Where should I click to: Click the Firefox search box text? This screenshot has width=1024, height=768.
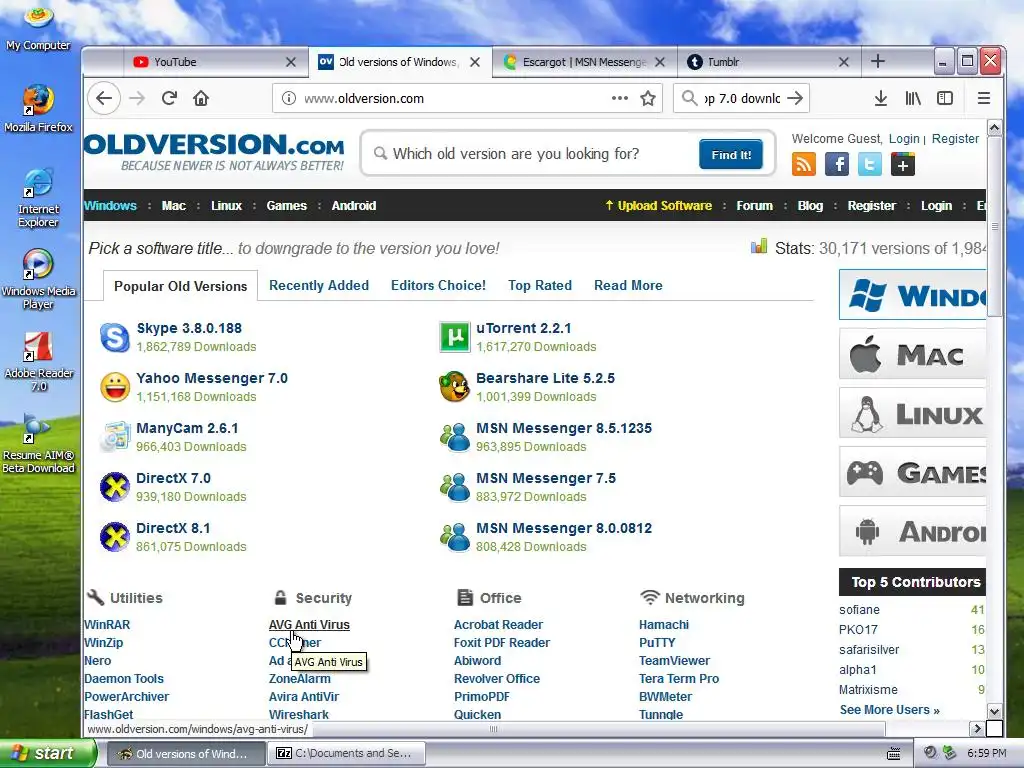coord(742,98)
